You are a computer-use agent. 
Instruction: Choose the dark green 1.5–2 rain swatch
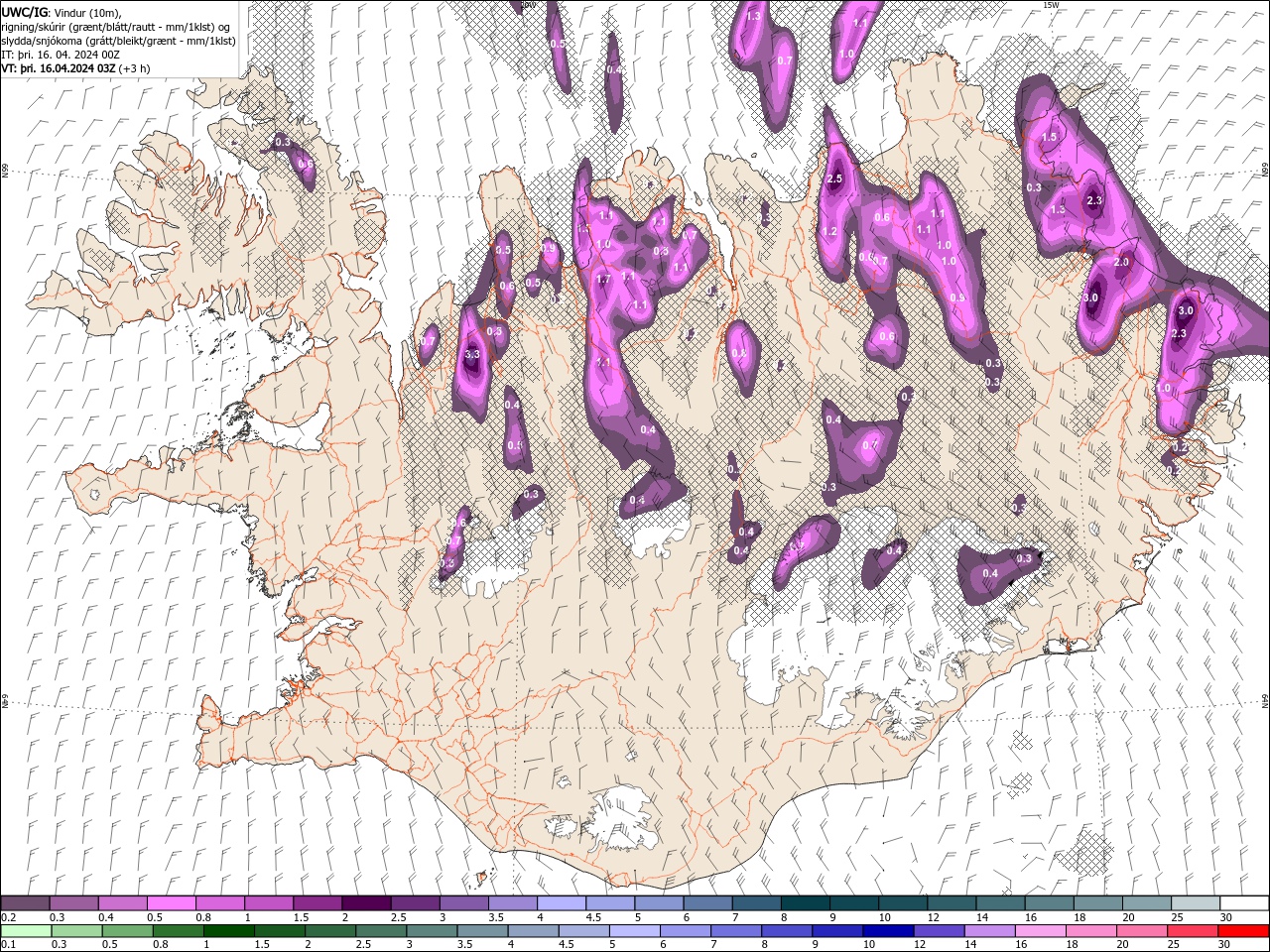(280, 930)
